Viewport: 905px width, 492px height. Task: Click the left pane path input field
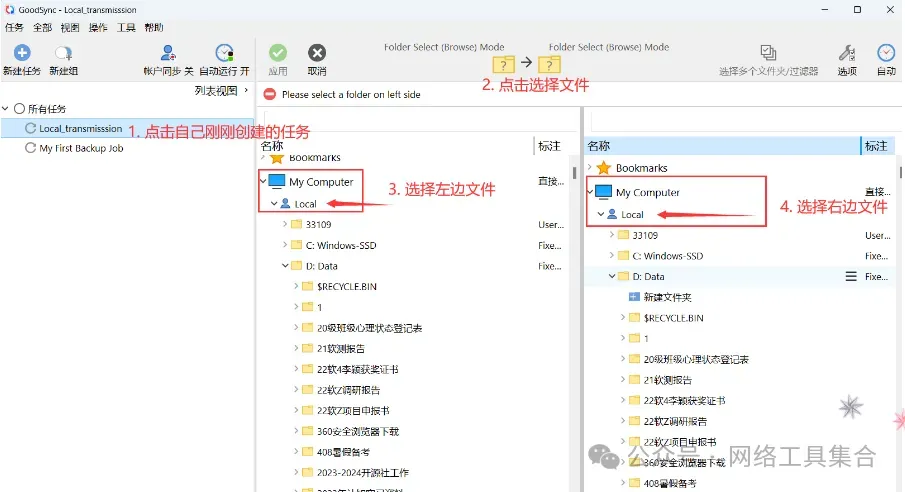(x=421, y=121)
